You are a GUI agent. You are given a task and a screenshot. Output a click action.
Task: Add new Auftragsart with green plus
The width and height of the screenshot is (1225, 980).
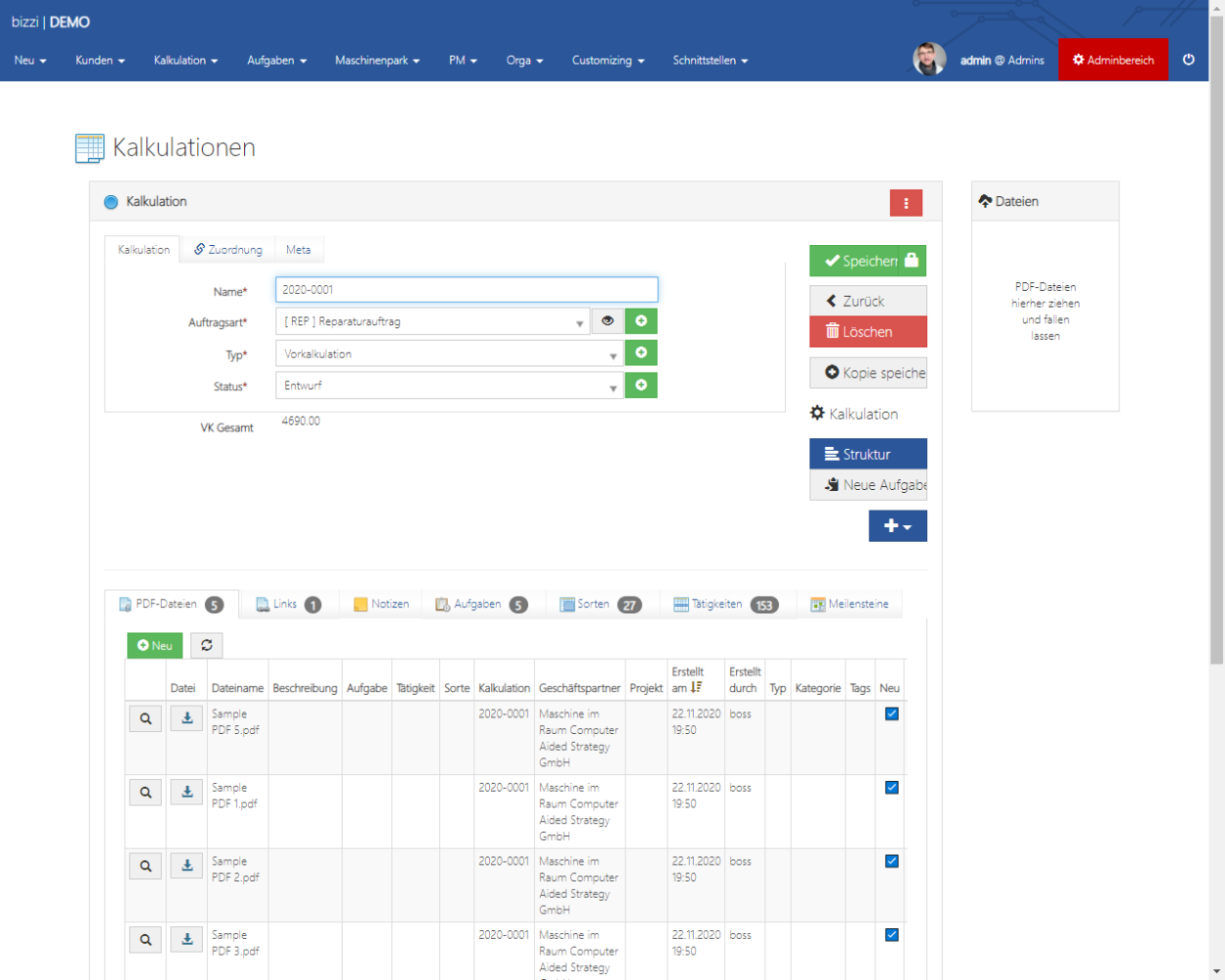(641, 320)
